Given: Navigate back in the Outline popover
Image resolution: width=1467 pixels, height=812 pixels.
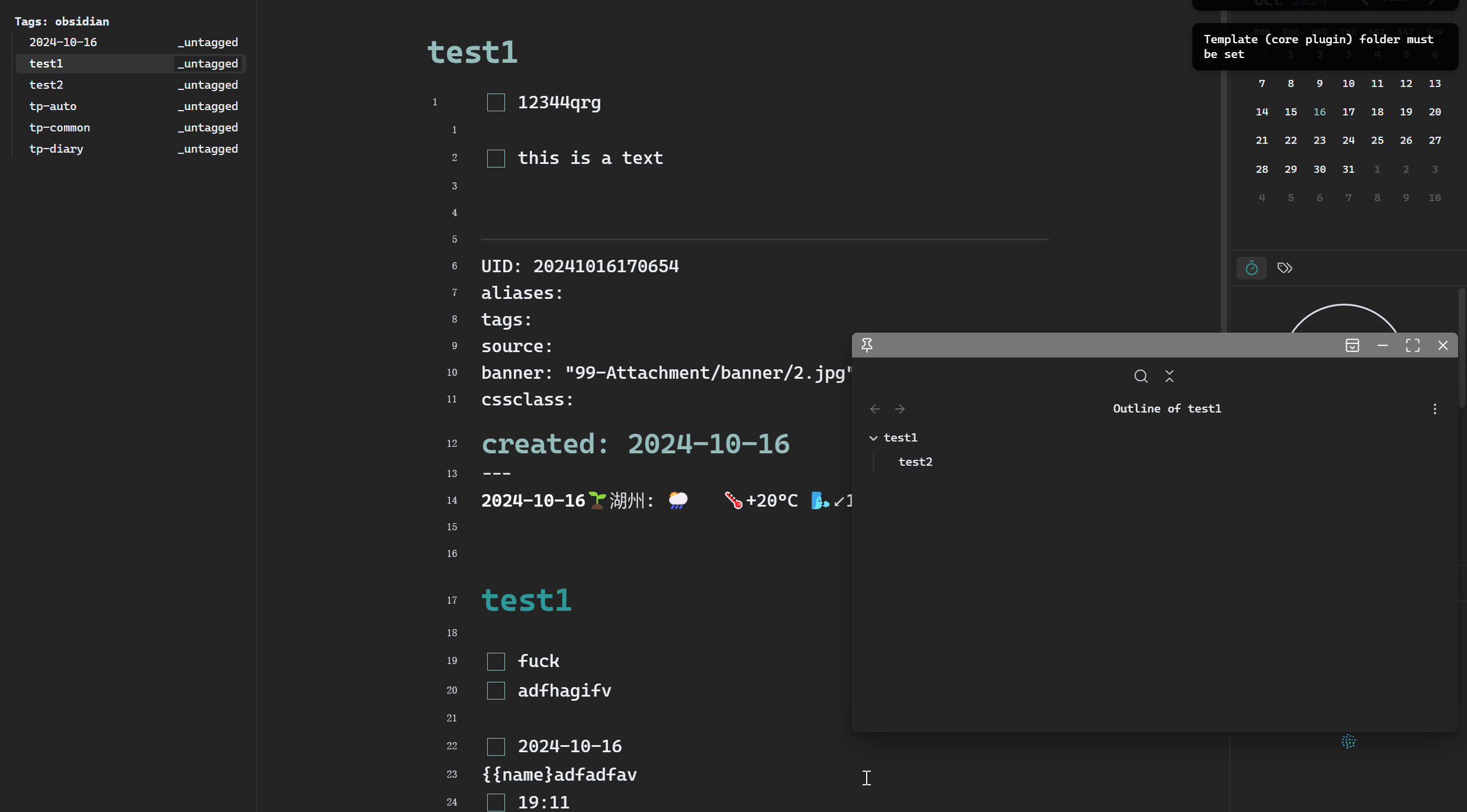Looking at the screenshot, I should 875,409.
